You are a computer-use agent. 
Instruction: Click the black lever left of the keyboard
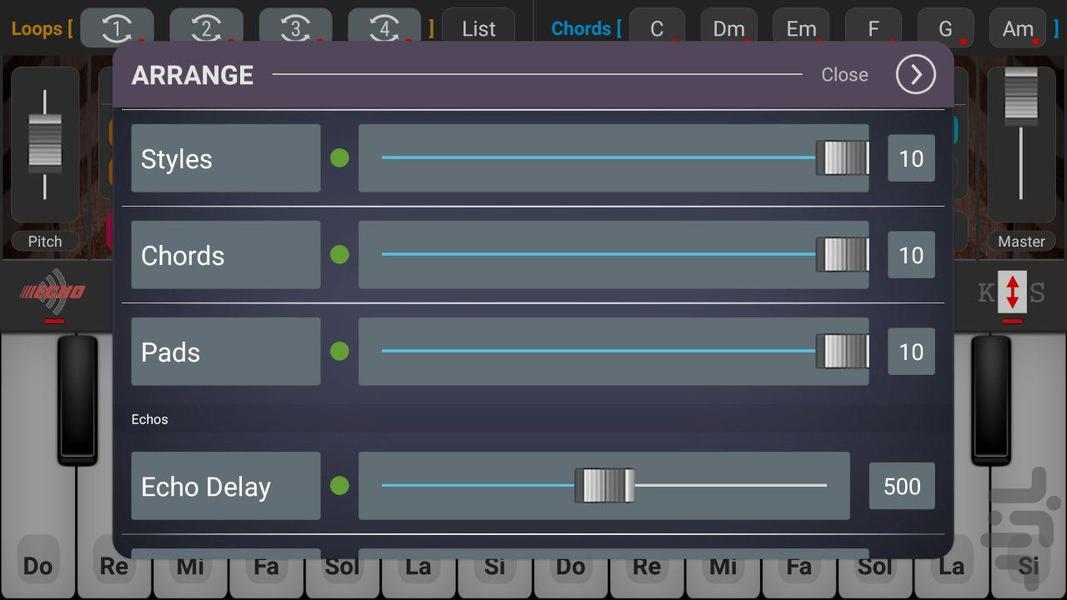78,400
